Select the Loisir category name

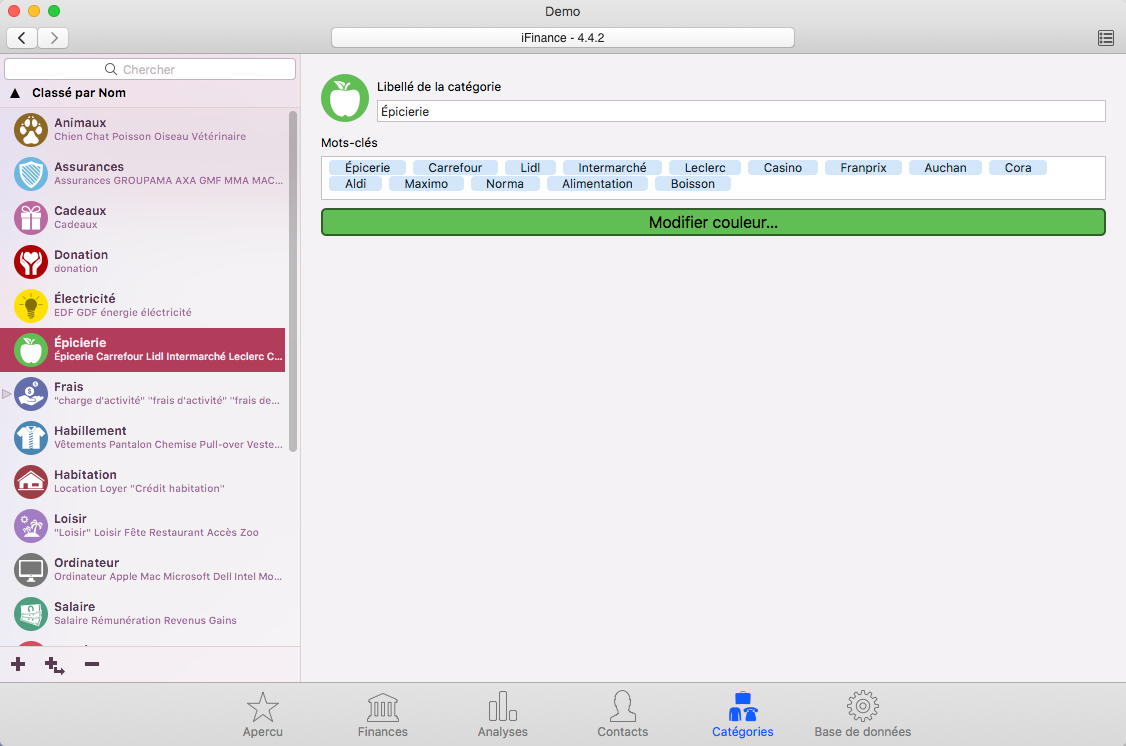pos(70,518)
